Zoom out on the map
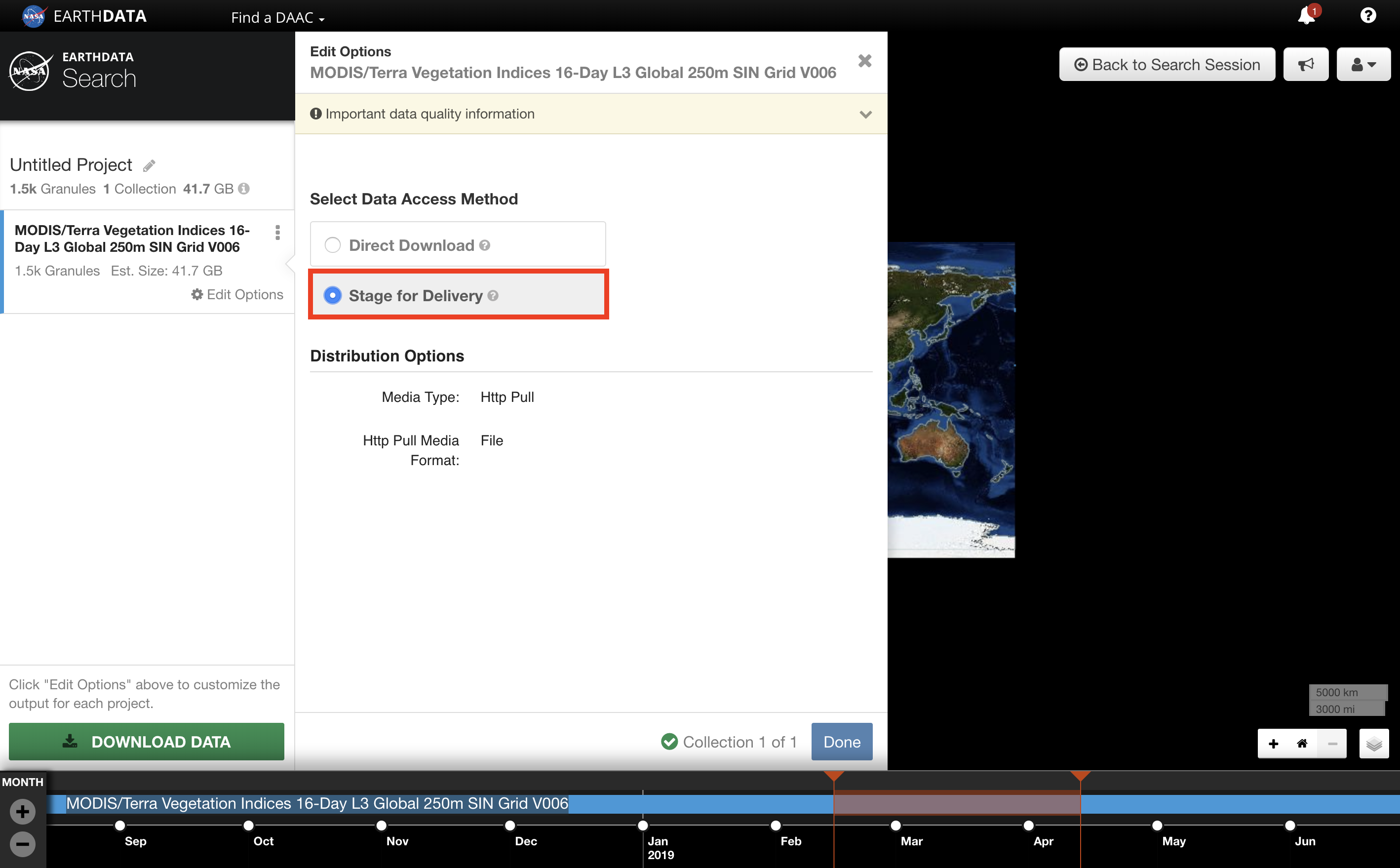 coord(1332,744)
